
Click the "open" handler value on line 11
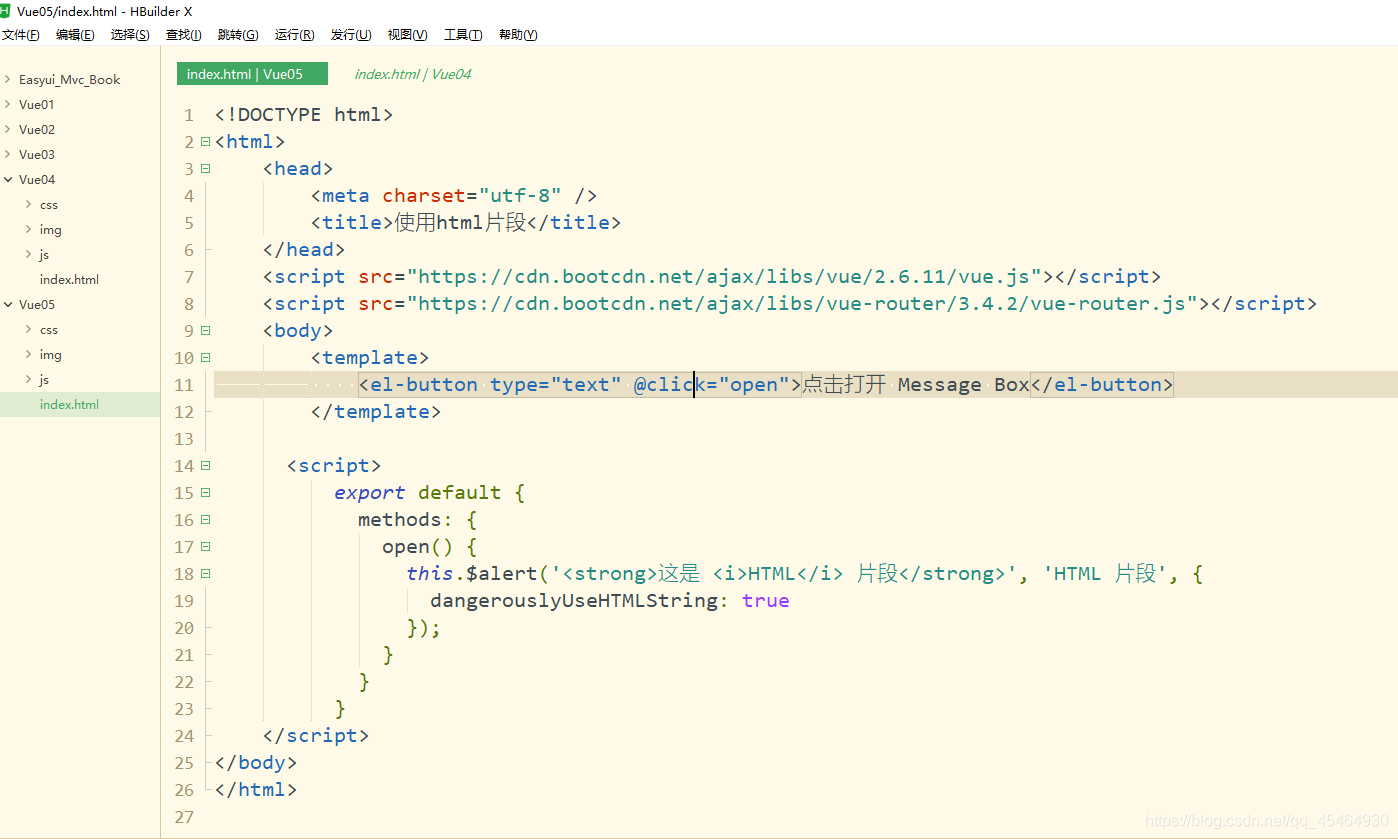point(754,385)
